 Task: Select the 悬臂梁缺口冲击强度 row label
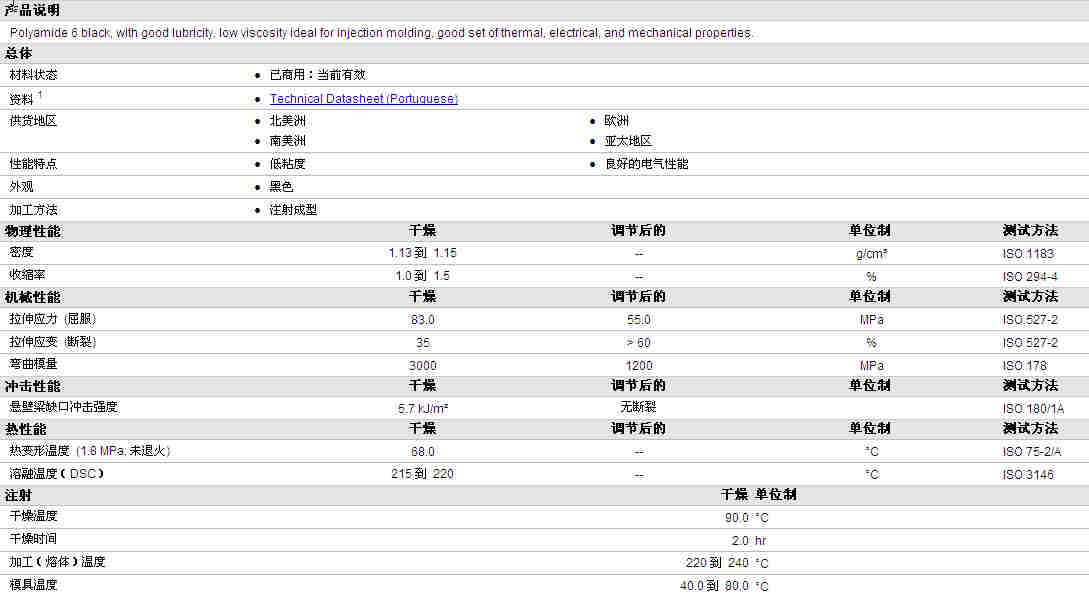63,407
